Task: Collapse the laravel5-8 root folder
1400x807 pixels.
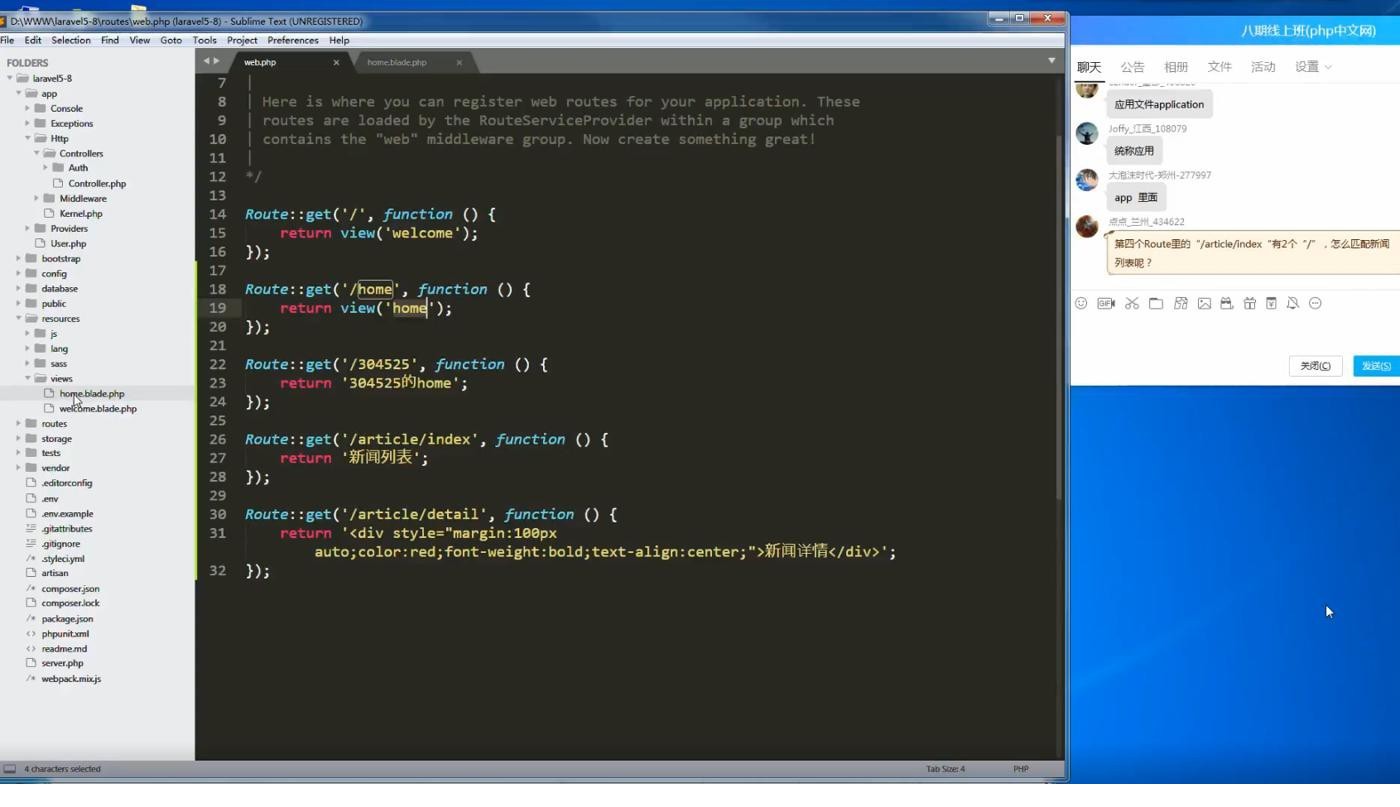Action: pos(10,78)
